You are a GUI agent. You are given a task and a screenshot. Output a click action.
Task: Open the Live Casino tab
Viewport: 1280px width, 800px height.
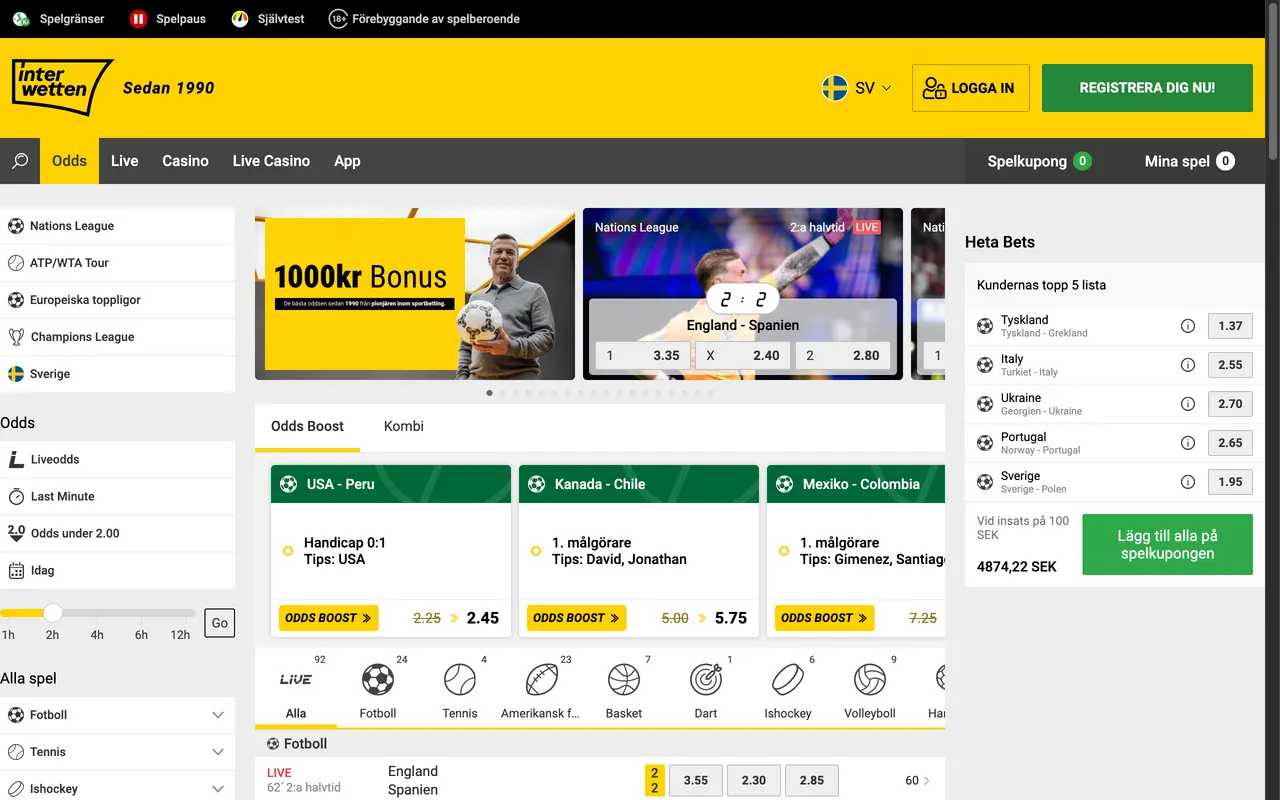(271, 161)
